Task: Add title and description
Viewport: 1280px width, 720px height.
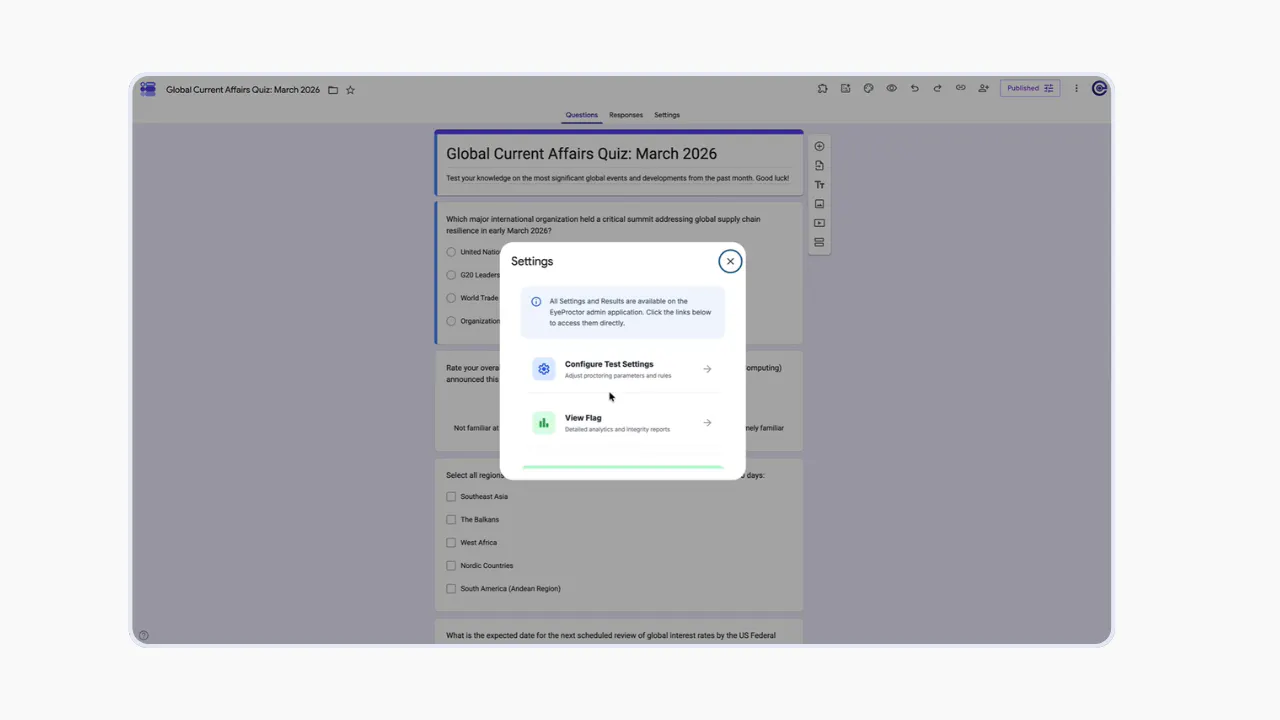Action: [819, 185]
